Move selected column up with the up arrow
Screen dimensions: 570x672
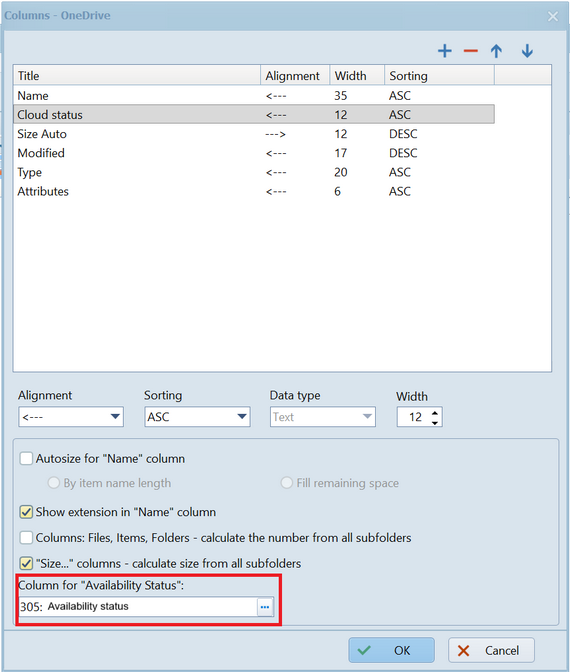point(496,51)
